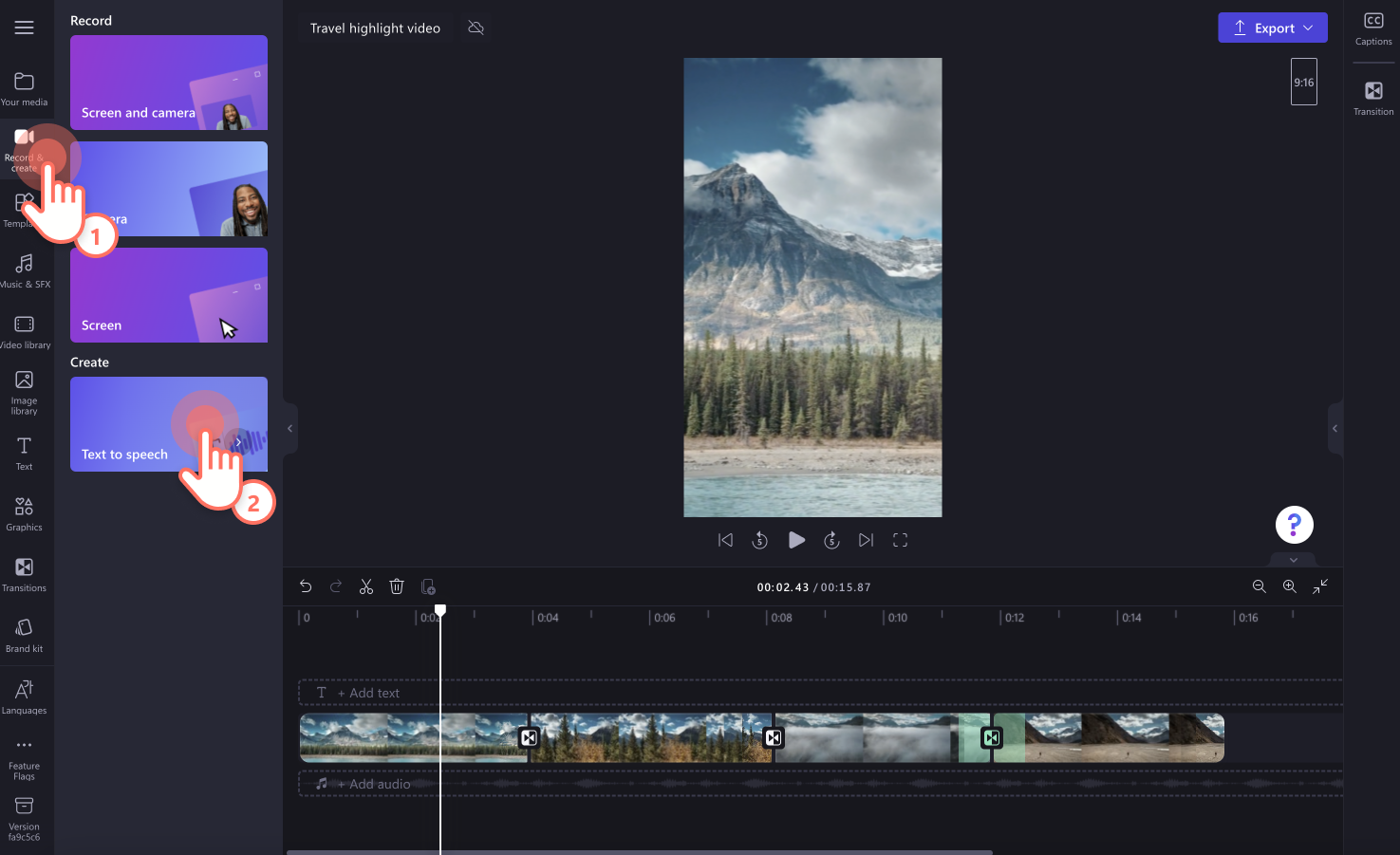The height and width of the screenshot is (855, 1400).
Task: Select the autumn forest clip
Action: [650, 737]
